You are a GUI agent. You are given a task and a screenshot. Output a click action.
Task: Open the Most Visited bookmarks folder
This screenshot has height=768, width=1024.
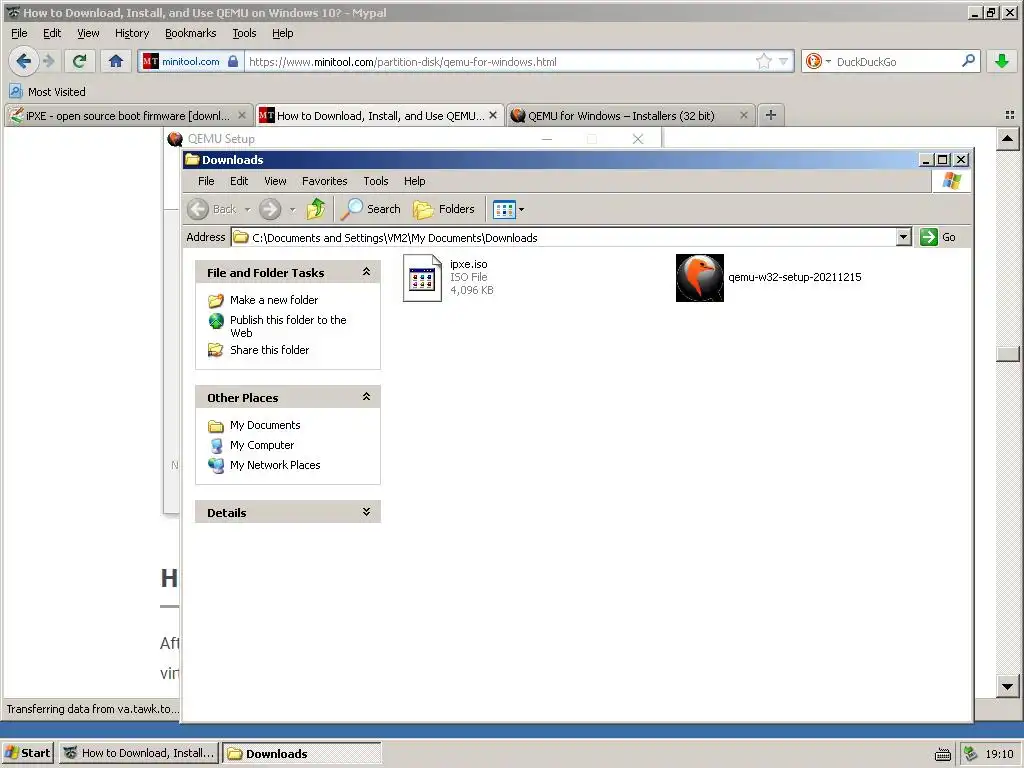coord(48,91)
